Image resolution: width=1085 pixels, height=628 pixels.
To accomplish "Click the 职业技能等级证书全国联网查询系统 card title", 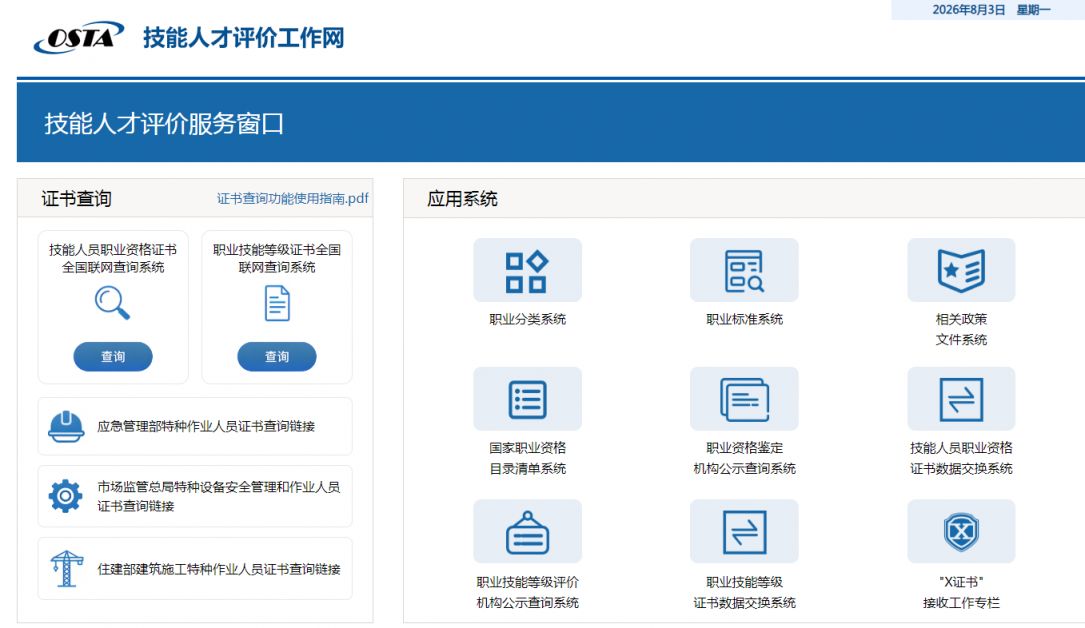I will tap(277, 259).
